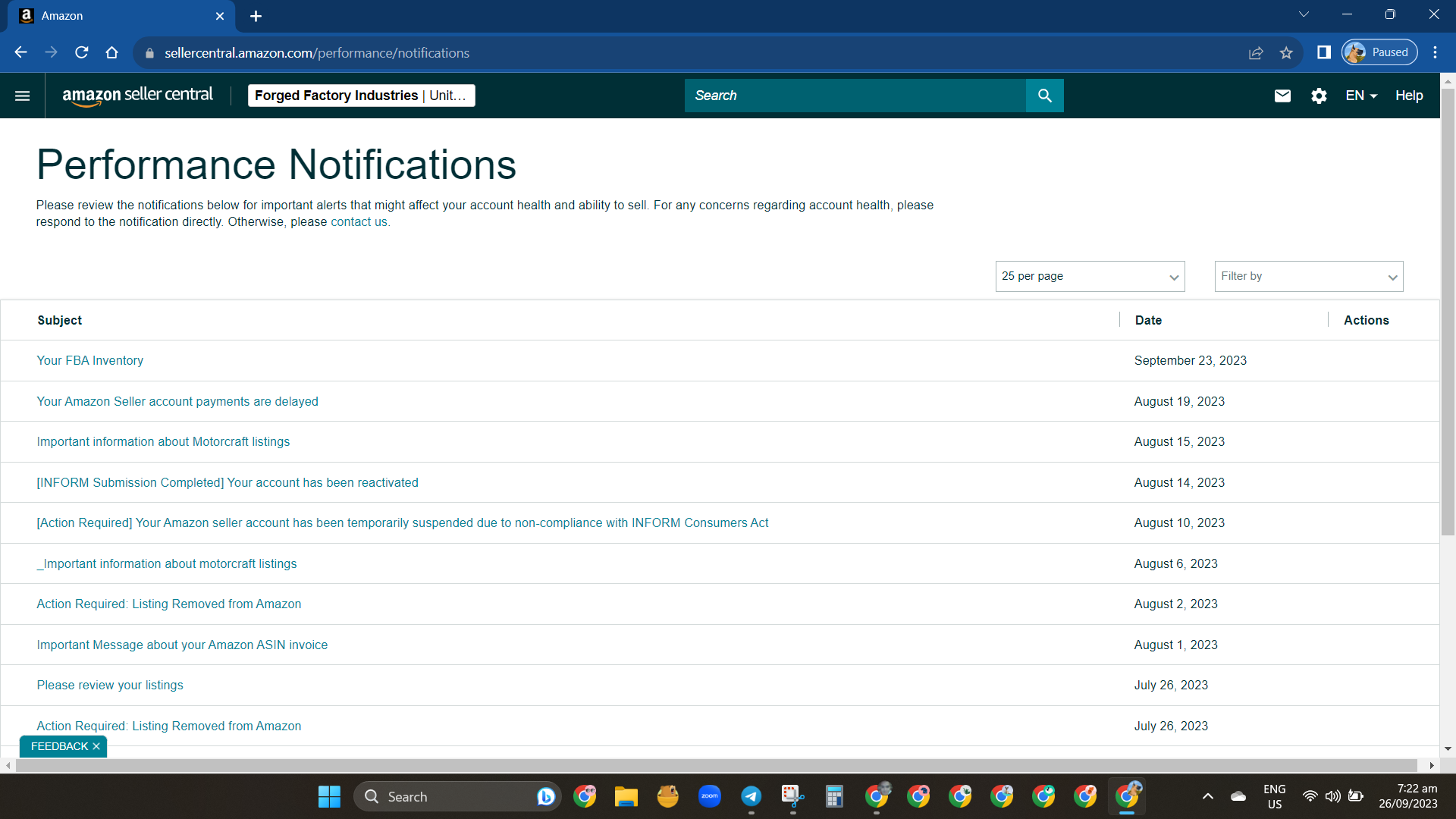The height and width of the screenshot is (819, 1456).
Task: Open File Explorer from the taskbar
Action: 626,796
